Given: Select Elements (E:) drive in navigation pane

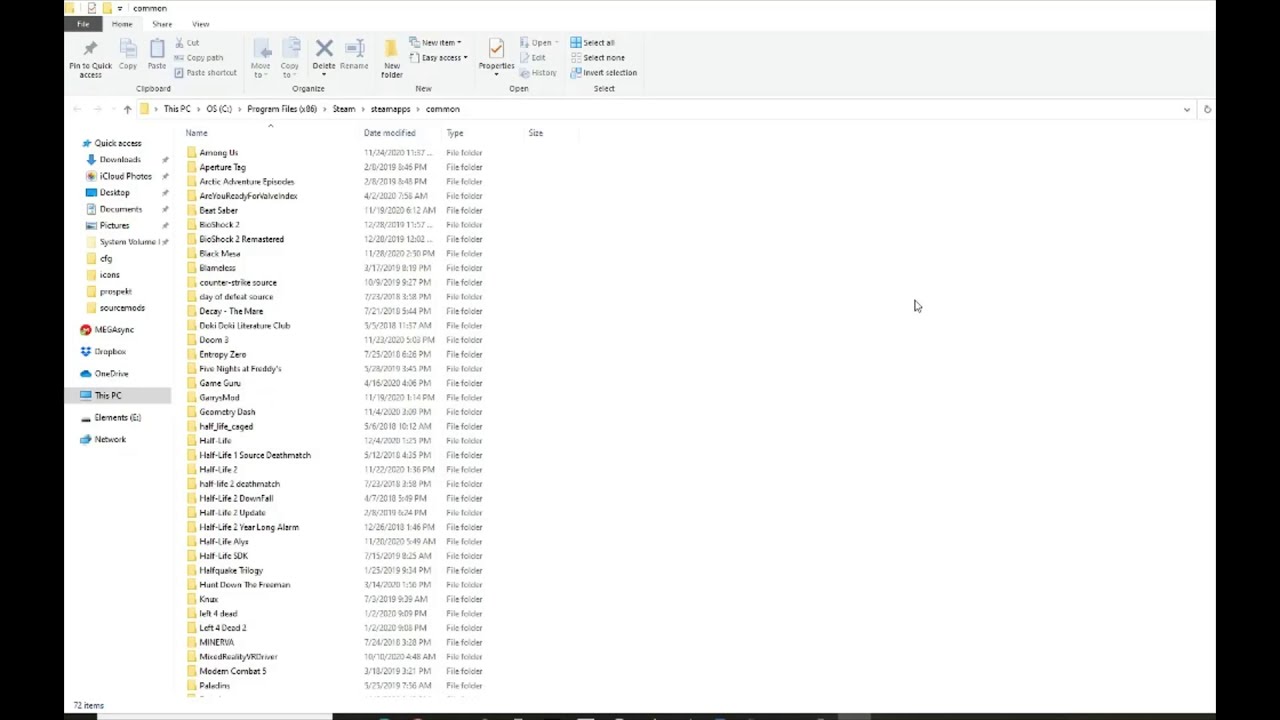Looking at the screenshot, I should click(x=117, y=418).
